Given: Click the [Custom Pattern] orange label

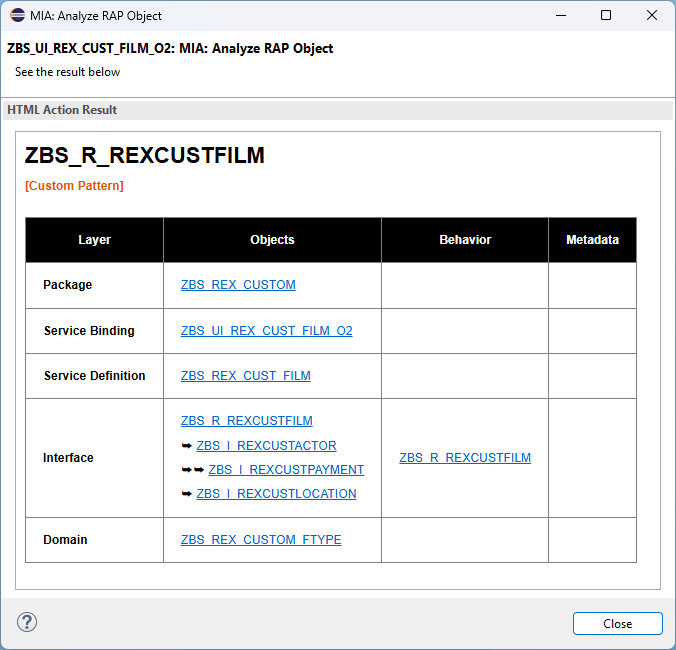Looking at the screenshot, I should click(74, 186).
